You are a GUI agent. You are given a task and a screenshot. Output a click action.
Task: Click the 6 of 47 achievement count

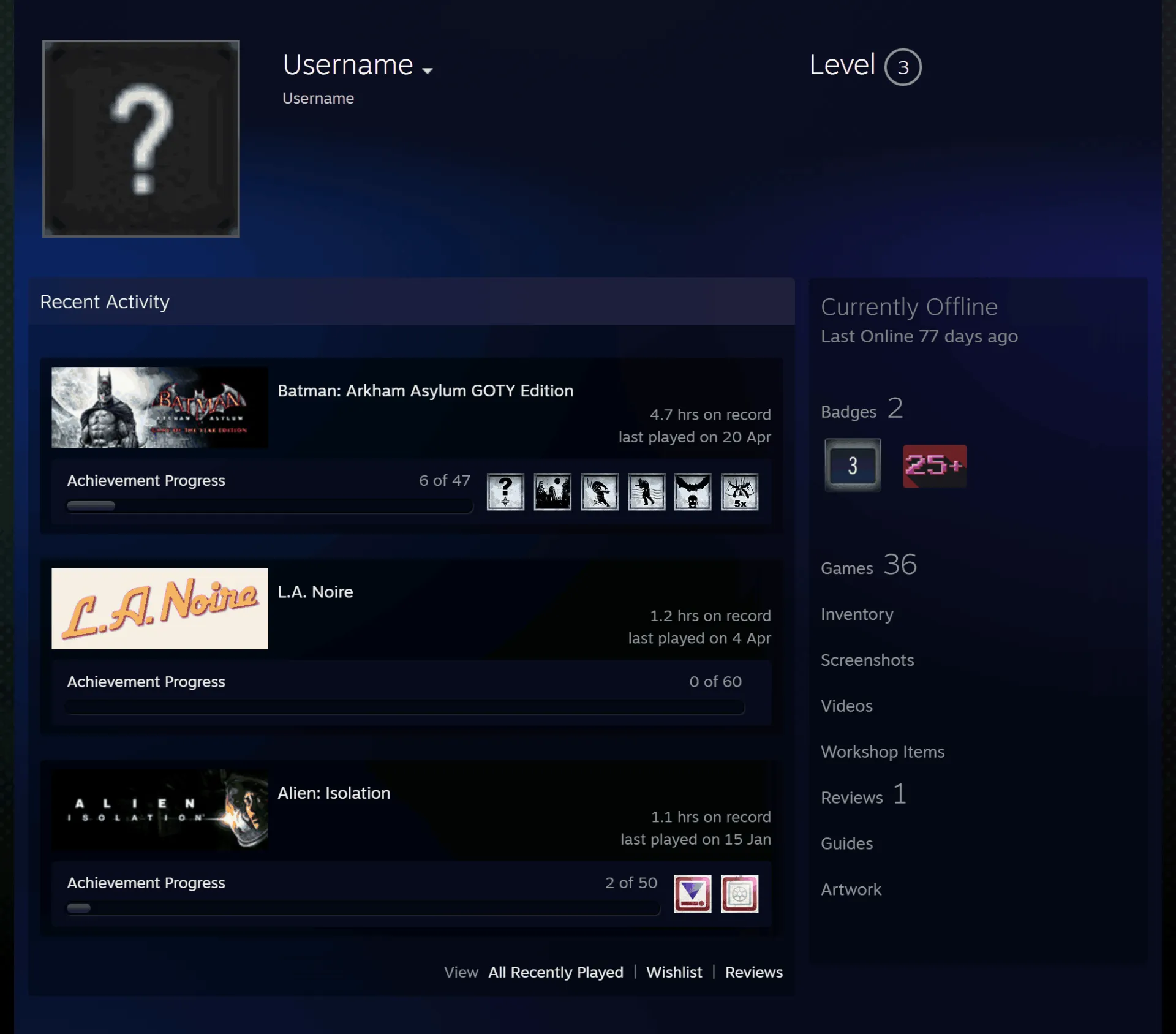coord(445,480)
